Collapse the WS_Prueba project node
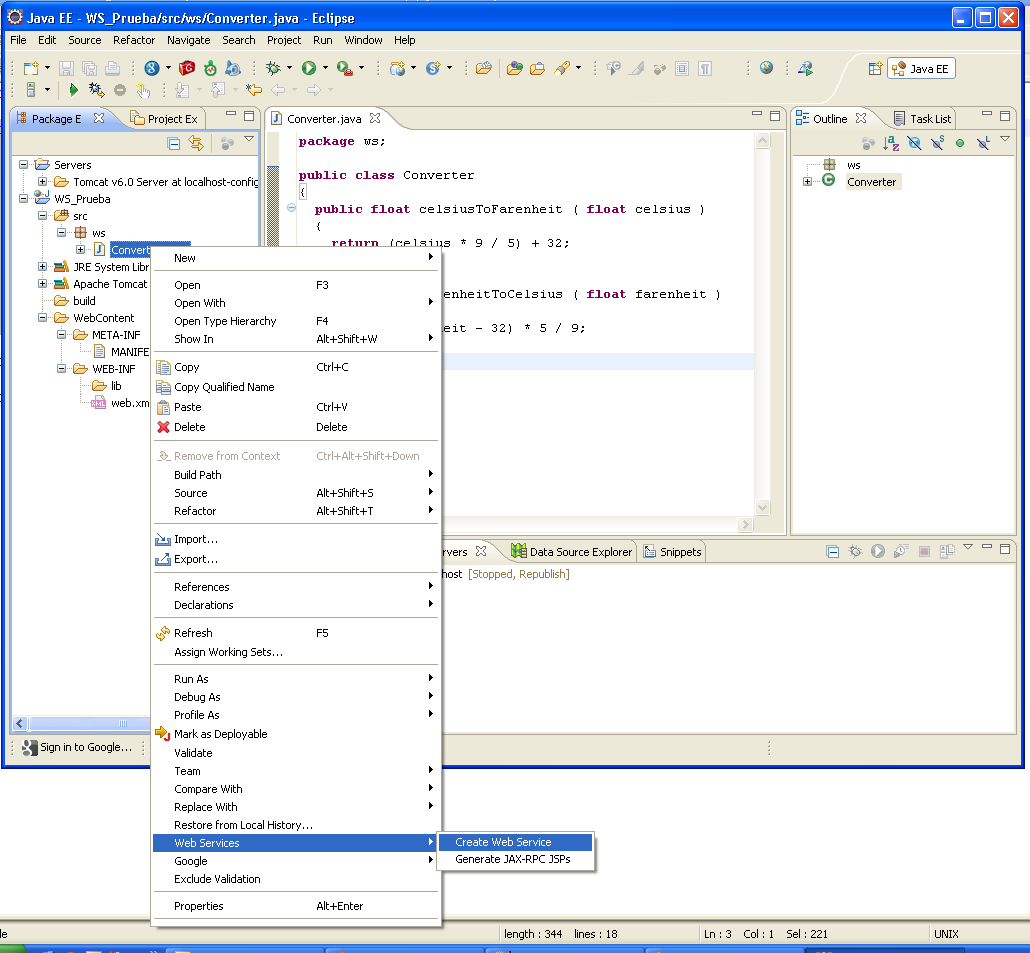Screen dimensions: 1030x953 [x=24, y=198]
